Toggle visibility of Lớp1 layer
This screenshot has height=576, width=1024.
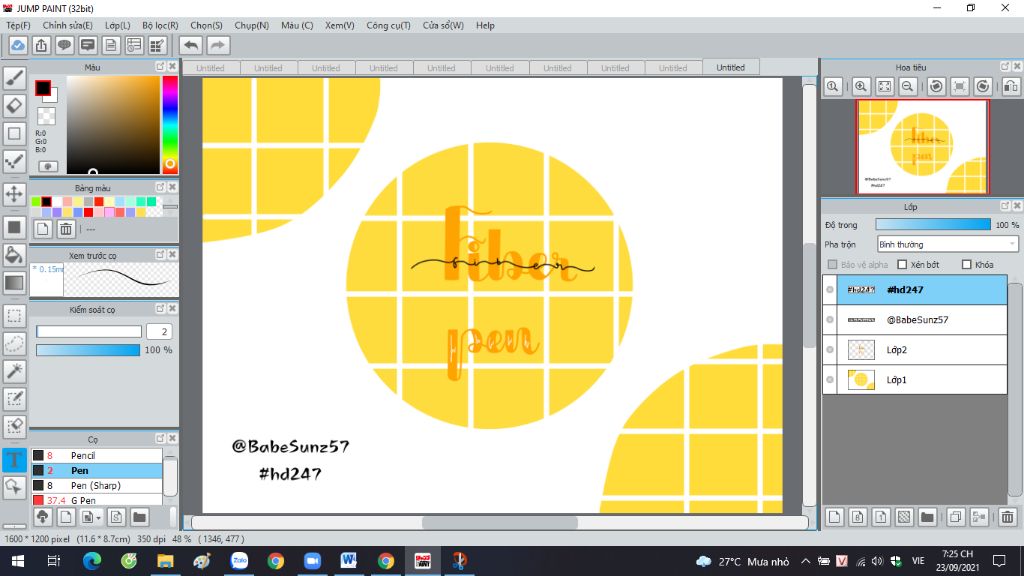(x=830, y=379)
